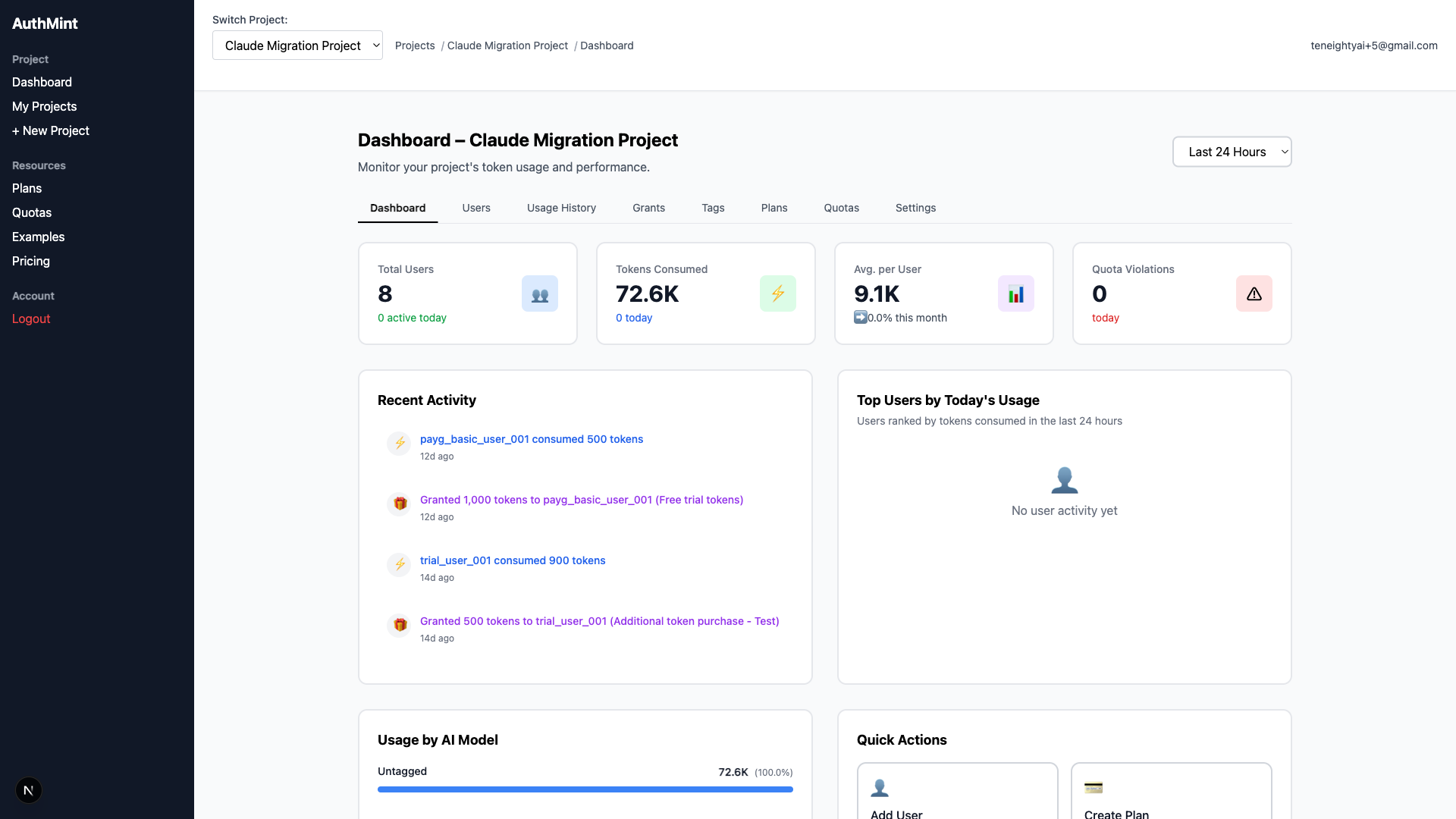Select the Dashboard tab
The width and height of the screenshot is (1456, 819).
click(397, 208)
